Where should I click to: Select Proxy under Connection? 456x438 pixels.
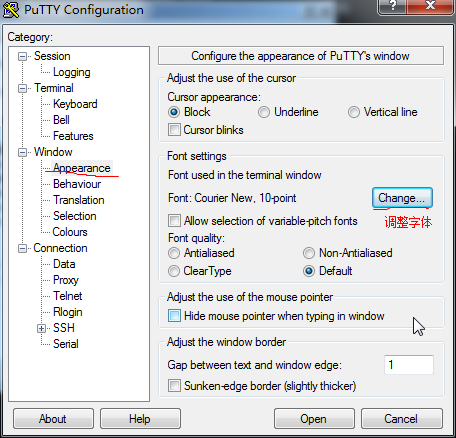pyautogui.click(x=66, y=280)
